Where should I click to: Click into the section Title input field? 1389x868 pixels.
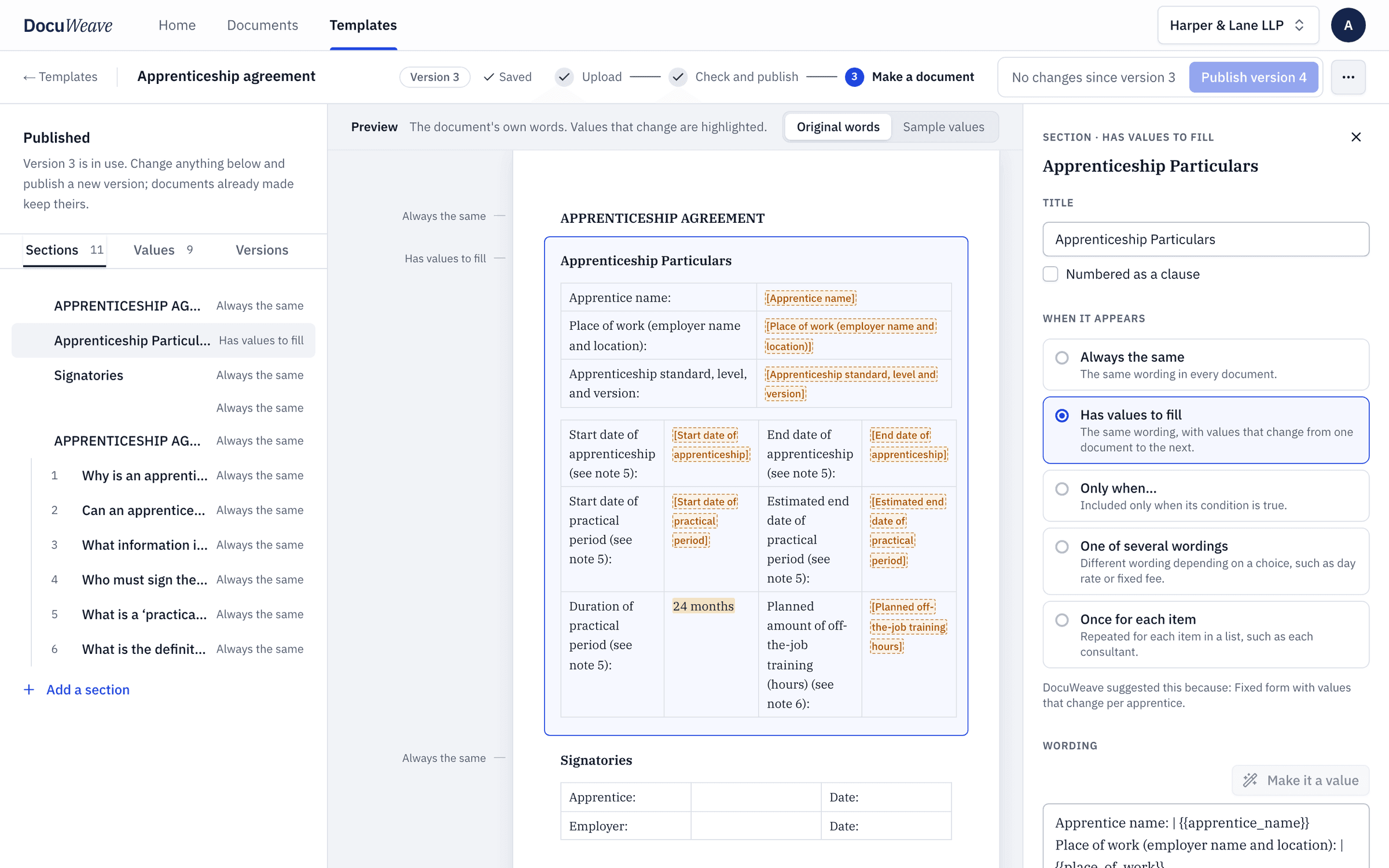[x=1206, y=239]
